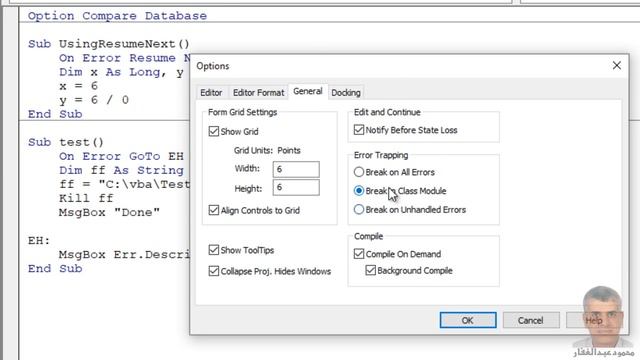Viewport: 640px width, 360px height.
Task: Click 'Option Compare Database' code line
Action: (x=117, y=16)
